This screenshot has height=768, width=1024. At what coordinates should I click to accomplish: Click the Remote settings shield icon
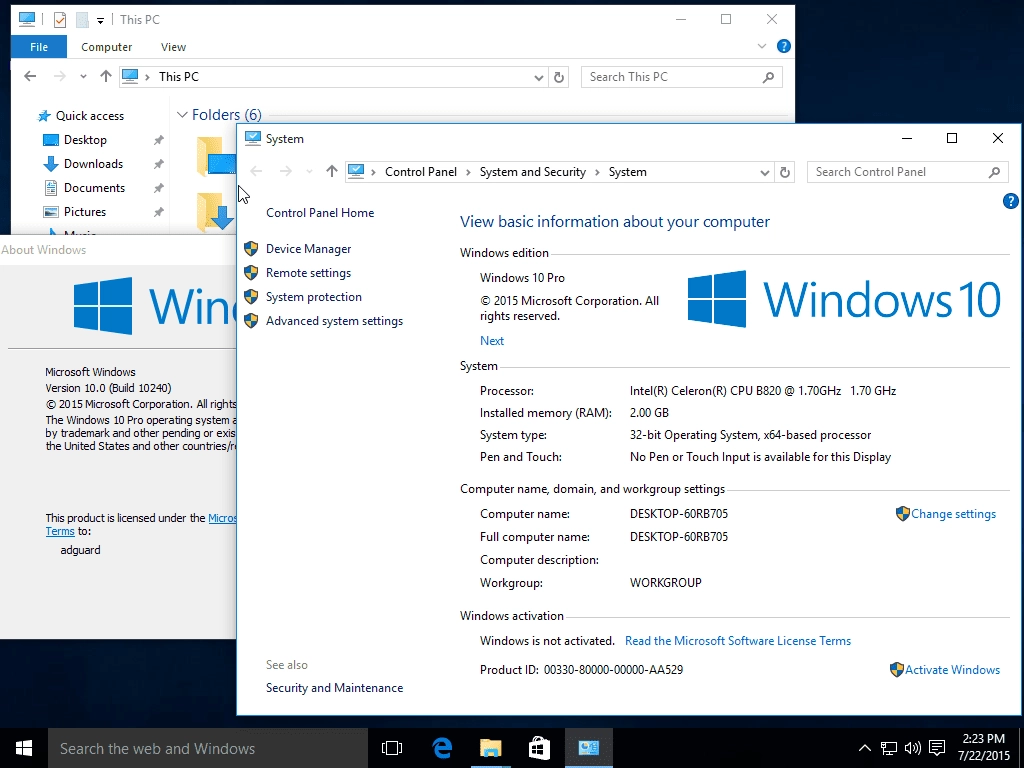[251, 273]
